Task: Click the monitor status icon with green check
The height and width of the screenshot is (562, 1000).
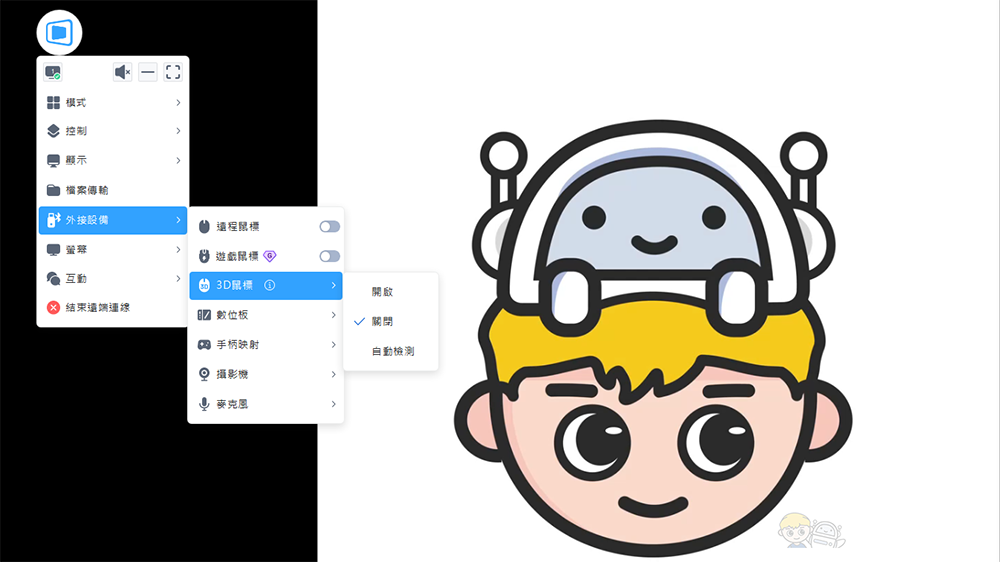Action: [53, 73]
